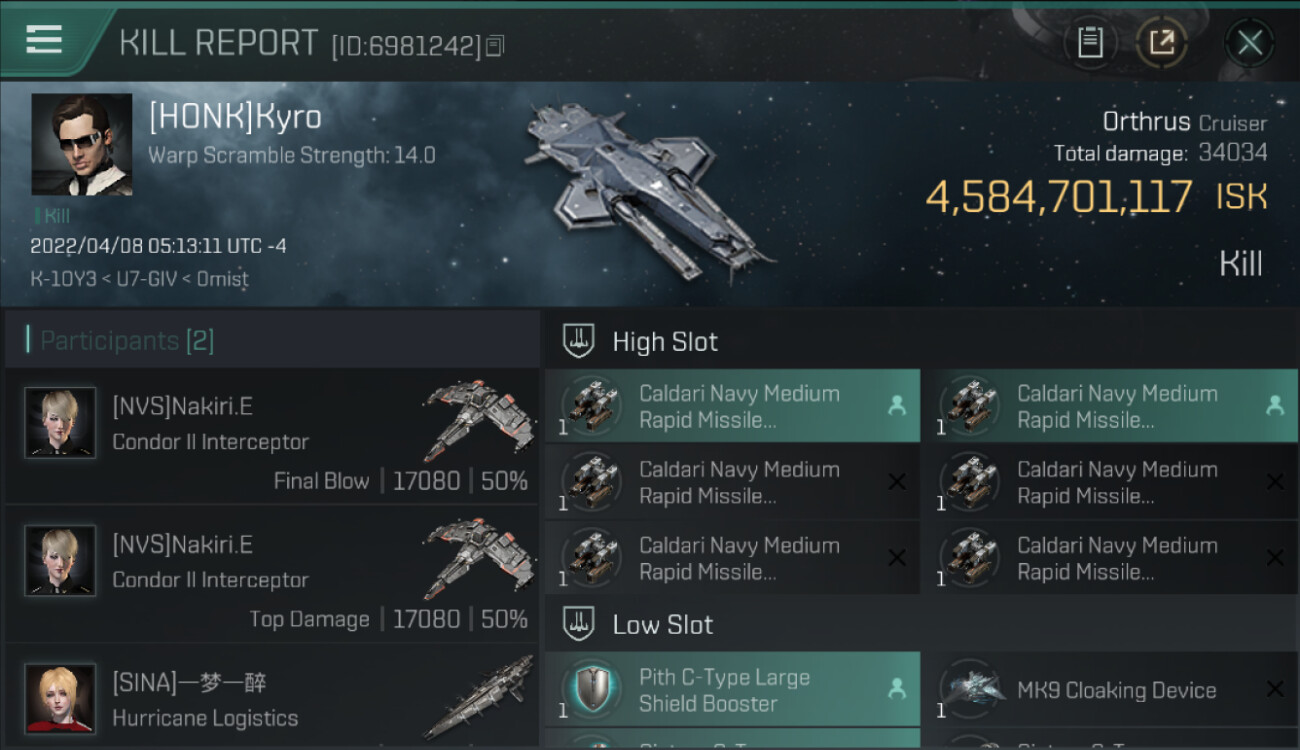Open Nakiri.E Final Blow participant entry
Screen dimensions: 1300x750
[x=272, y=435]
